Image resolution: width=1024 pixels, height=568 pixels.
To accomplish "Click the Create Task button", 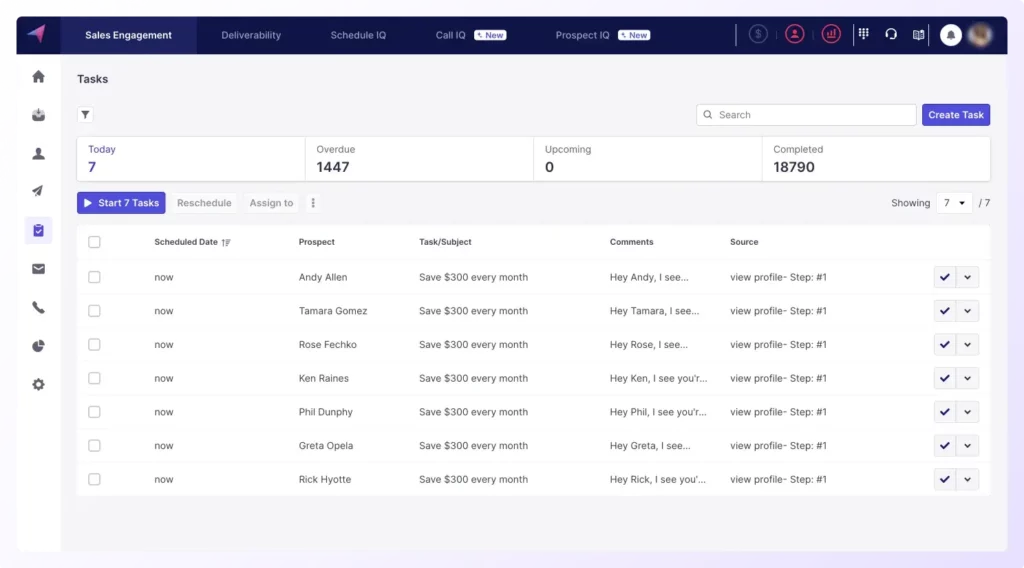I will pos(955,115).
